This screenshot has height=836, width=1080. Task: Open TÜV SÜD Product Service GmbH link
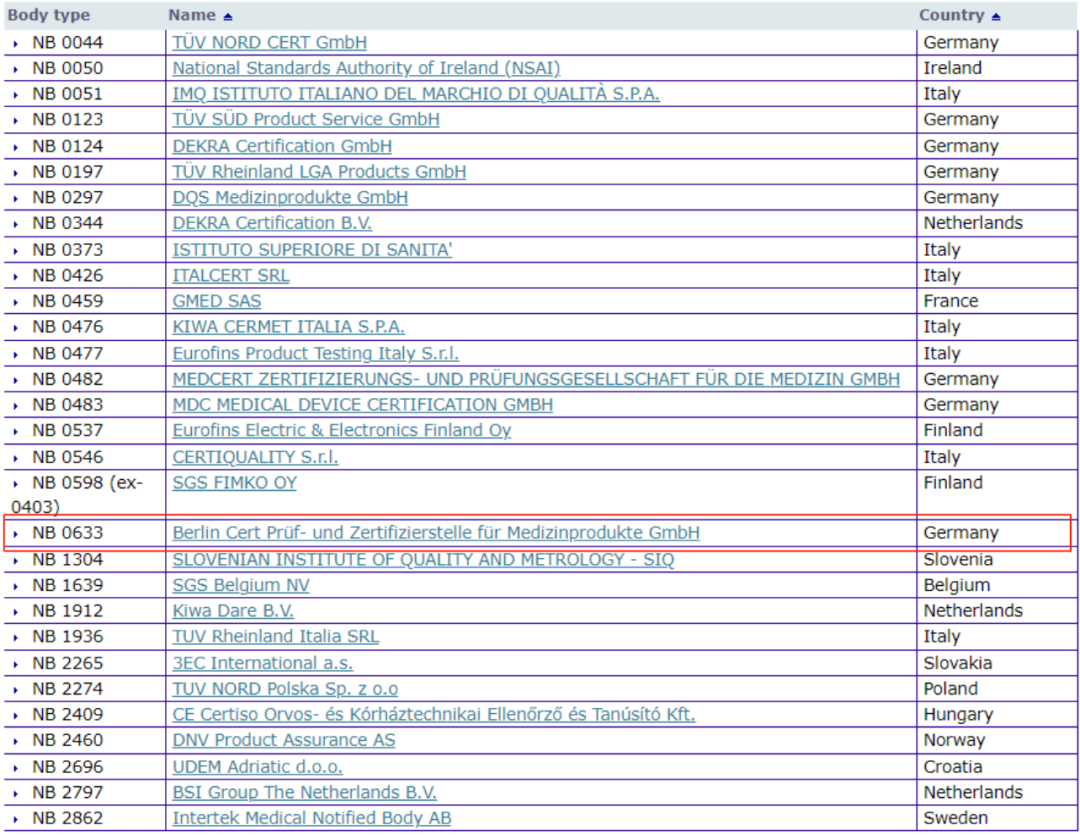306,119
